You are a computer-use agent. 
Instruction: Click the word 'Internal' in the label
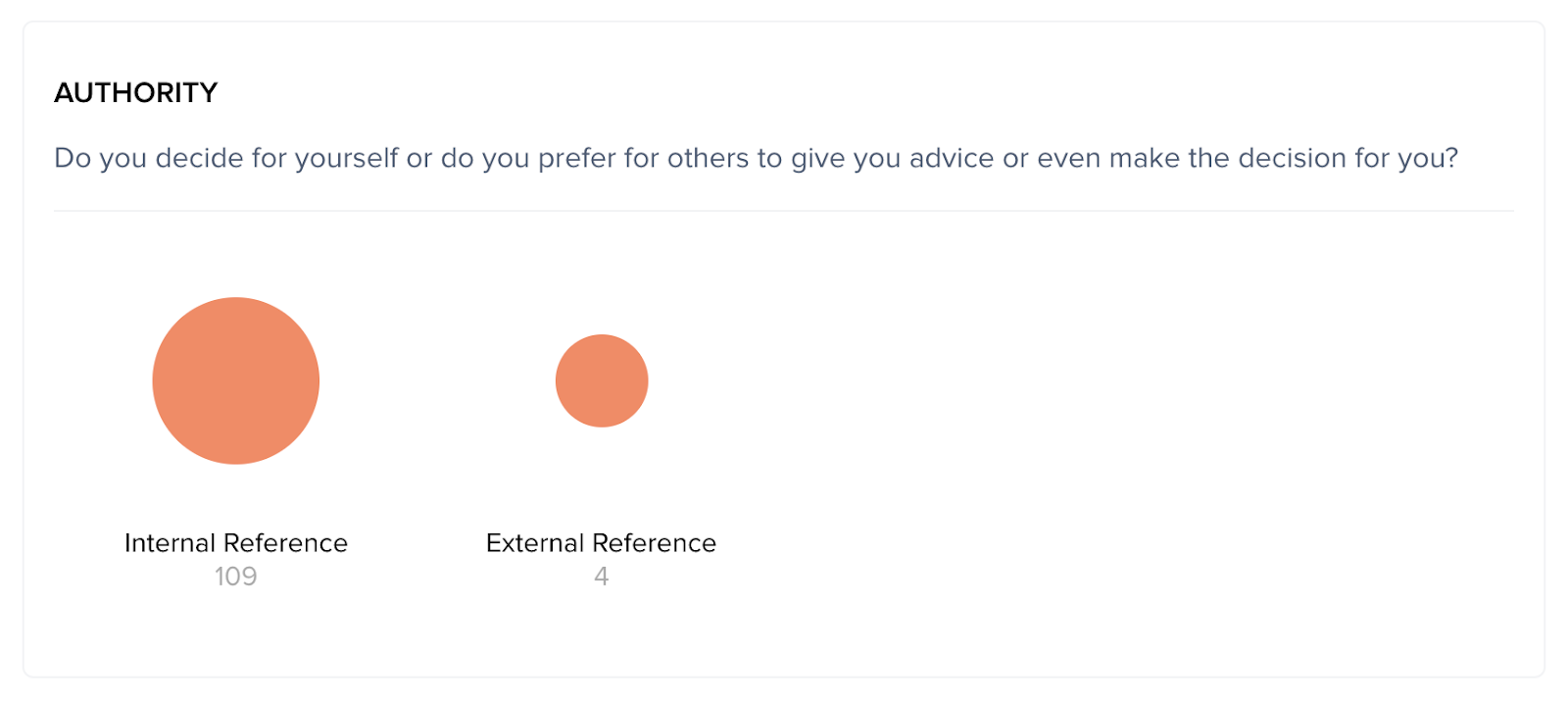[x=170, y=543]
